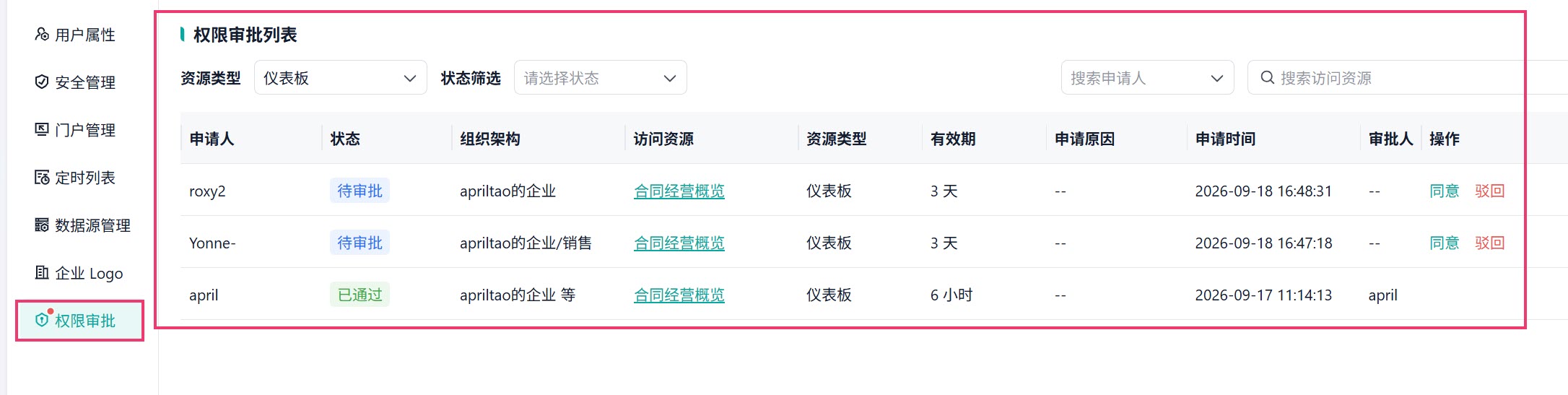
Task: Expand the 状态筛选 dropdown chevron
Action: (x=669, y=78)
